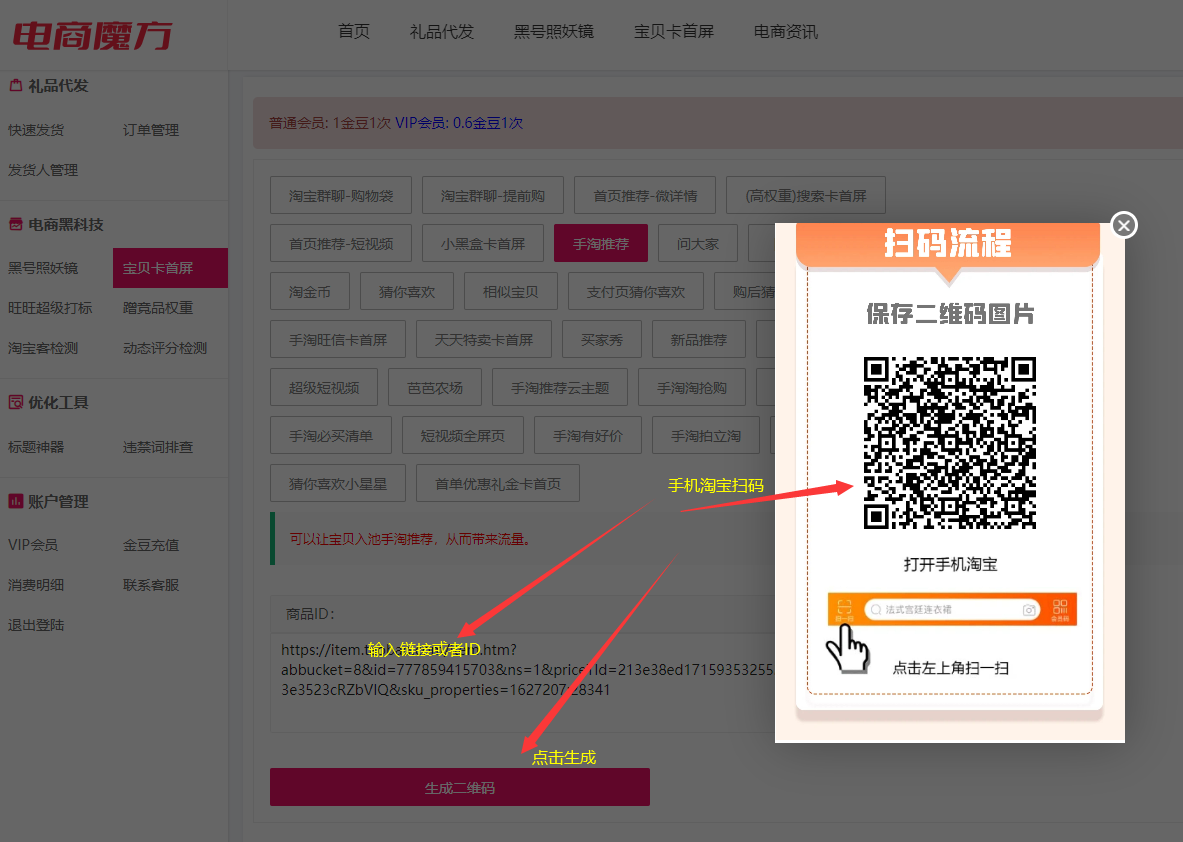The height and width of the screenshot is (842, 1183).
Task: Select the 问大家 option
Action: click(698, 244)
